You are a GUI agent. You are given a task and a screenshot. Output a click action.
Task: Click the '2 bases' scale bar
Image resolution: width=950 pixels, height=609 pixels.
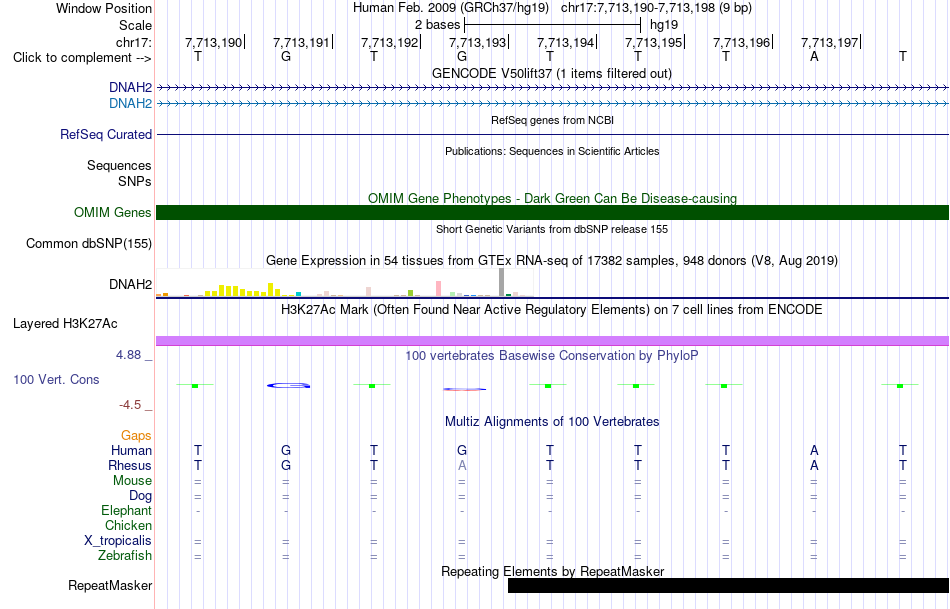tap(552, 25)
